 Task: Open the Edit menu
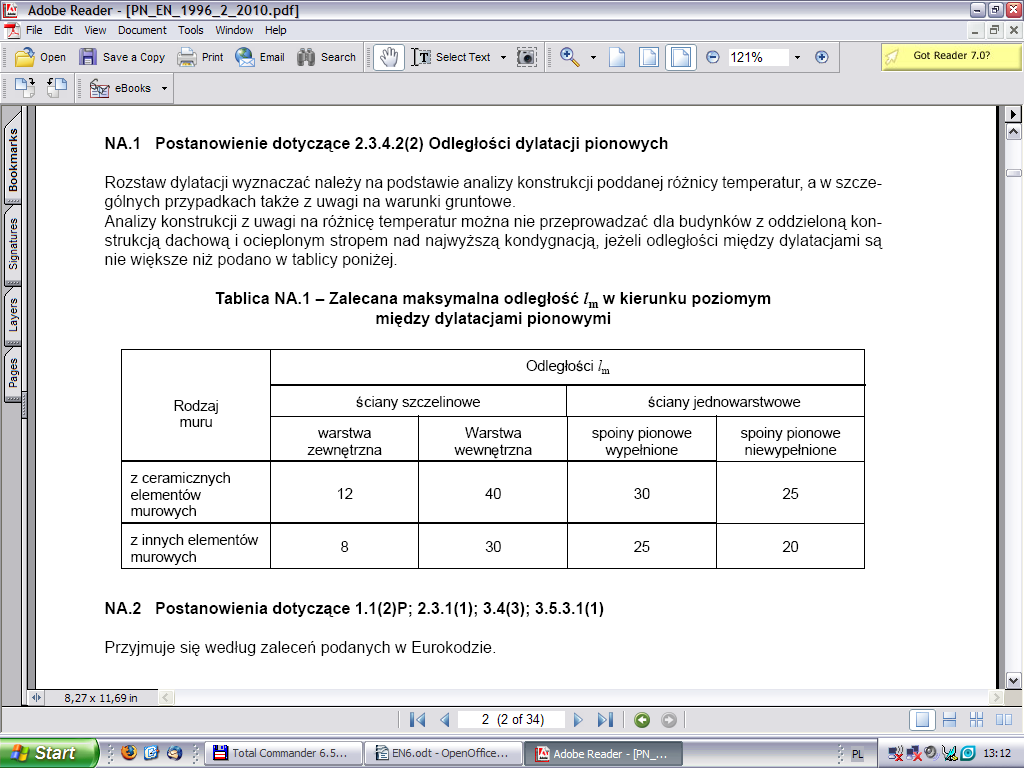coord(63,30)
